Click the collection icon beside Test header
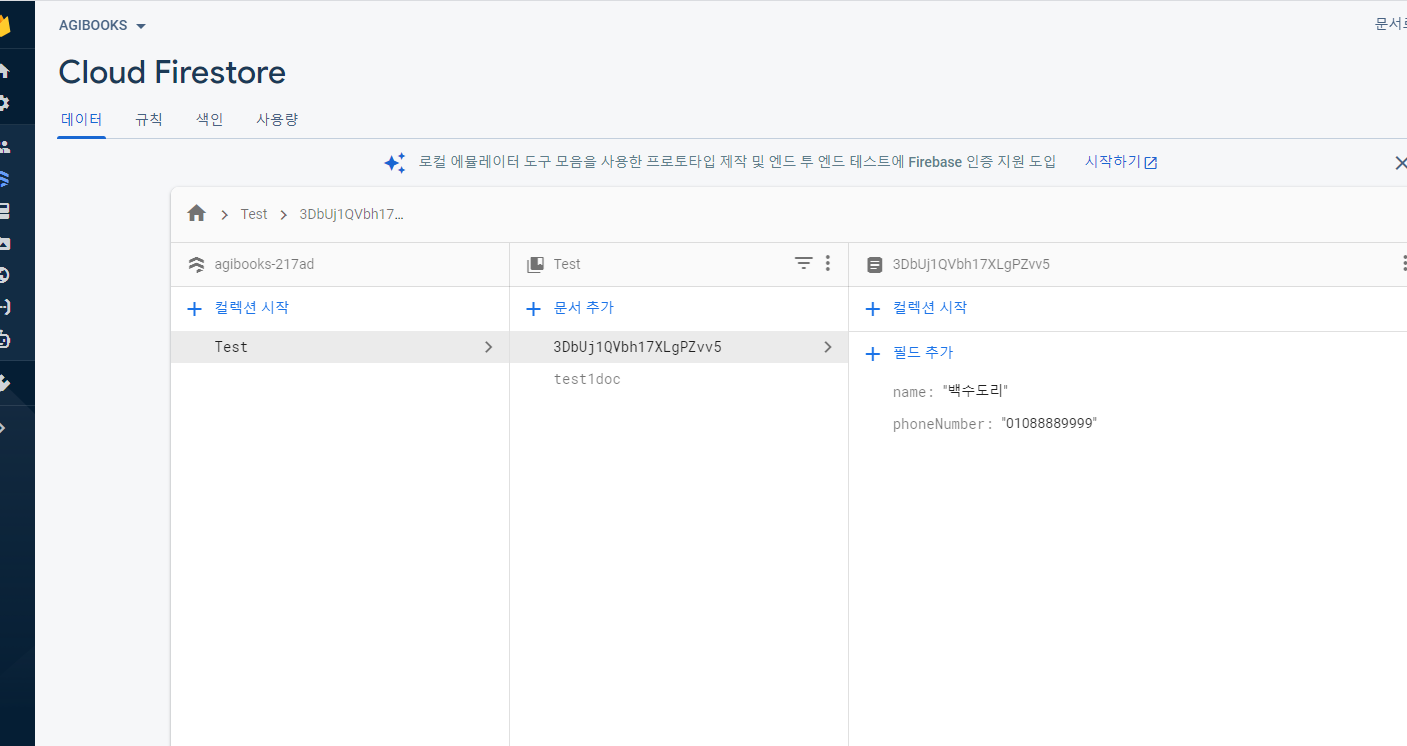This screenshot has width=1407, height=746. point(535,265)
